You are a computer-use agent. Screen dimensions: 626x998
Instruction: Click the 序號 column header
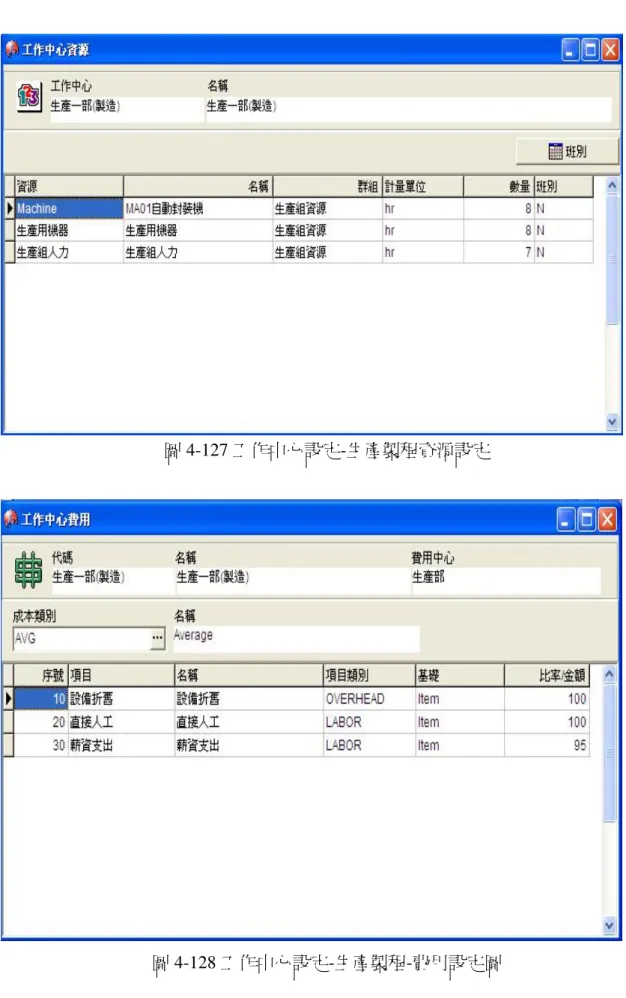(x=41, y=675)
